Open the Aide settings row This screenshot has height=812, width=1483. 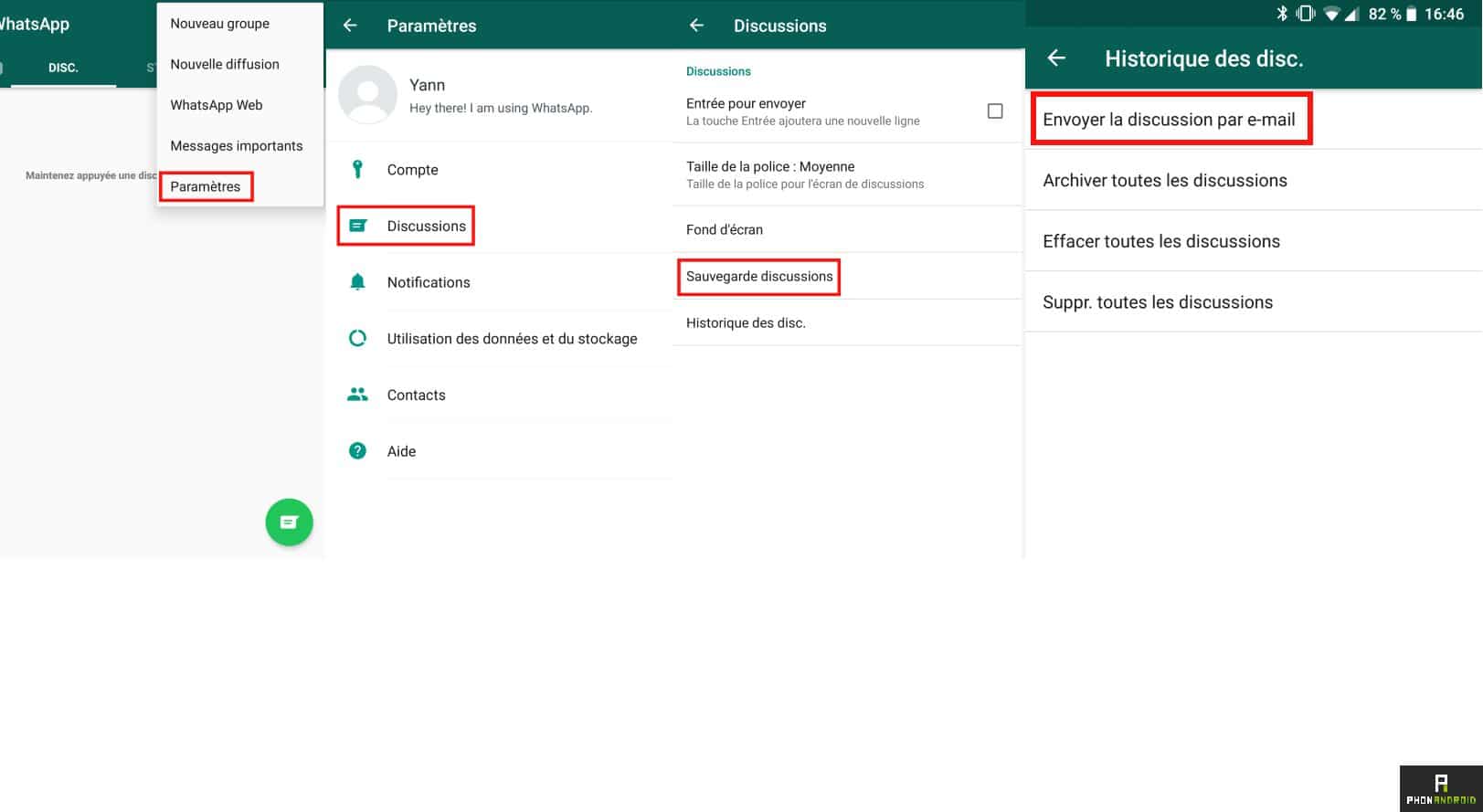point(499,451)
